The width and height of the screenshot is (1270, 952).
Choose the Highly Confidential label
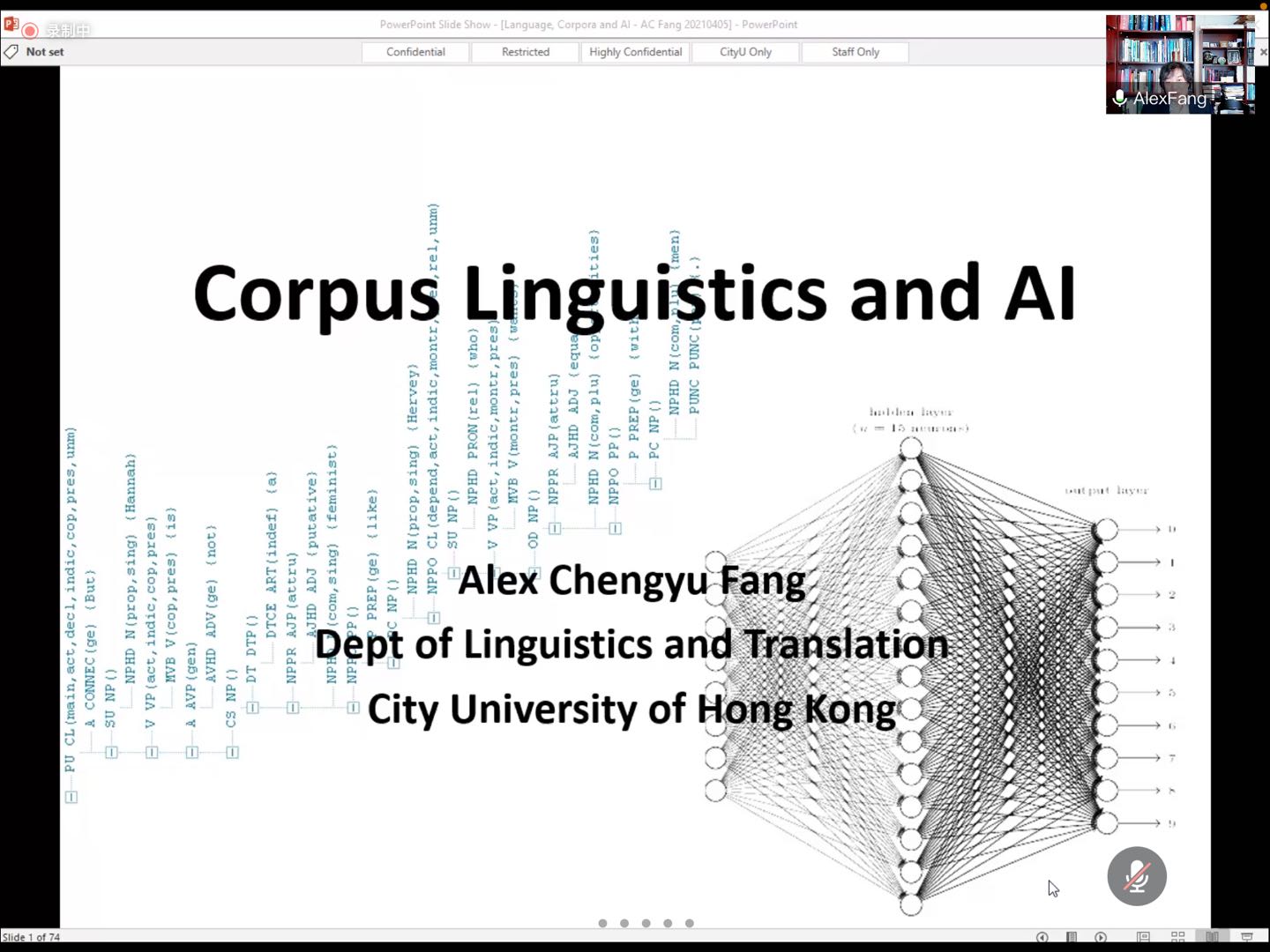click(635, 52)
